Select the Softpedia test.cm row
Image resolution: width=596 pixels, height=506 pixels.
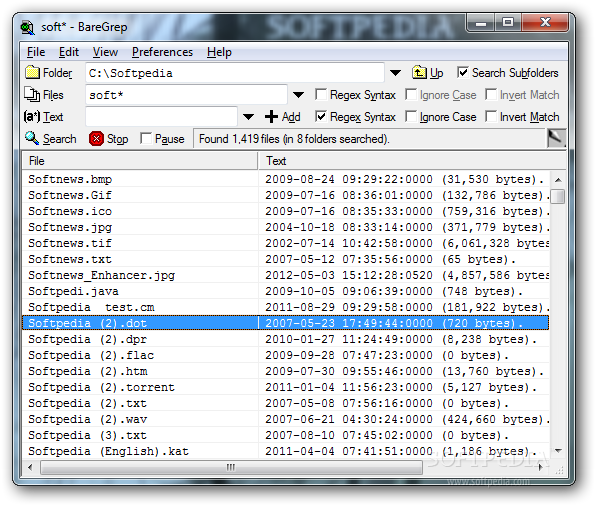pyautogui.click(x=285, y=307)
